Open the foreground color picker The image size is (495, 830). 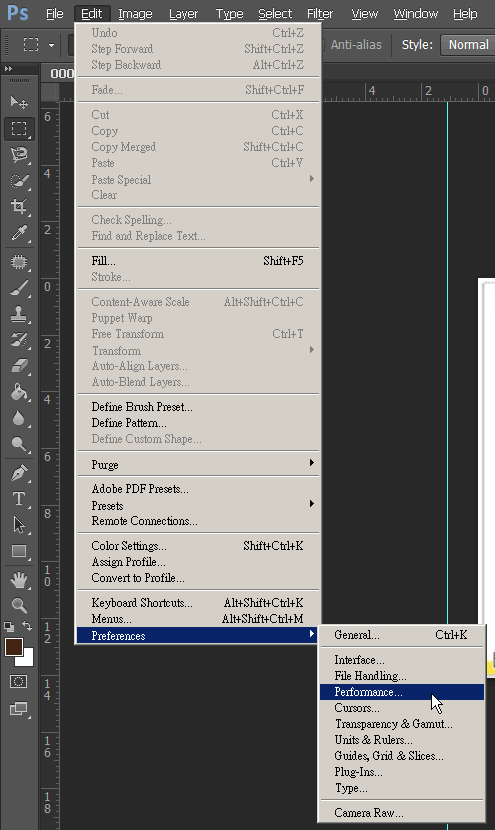[13, 646]
